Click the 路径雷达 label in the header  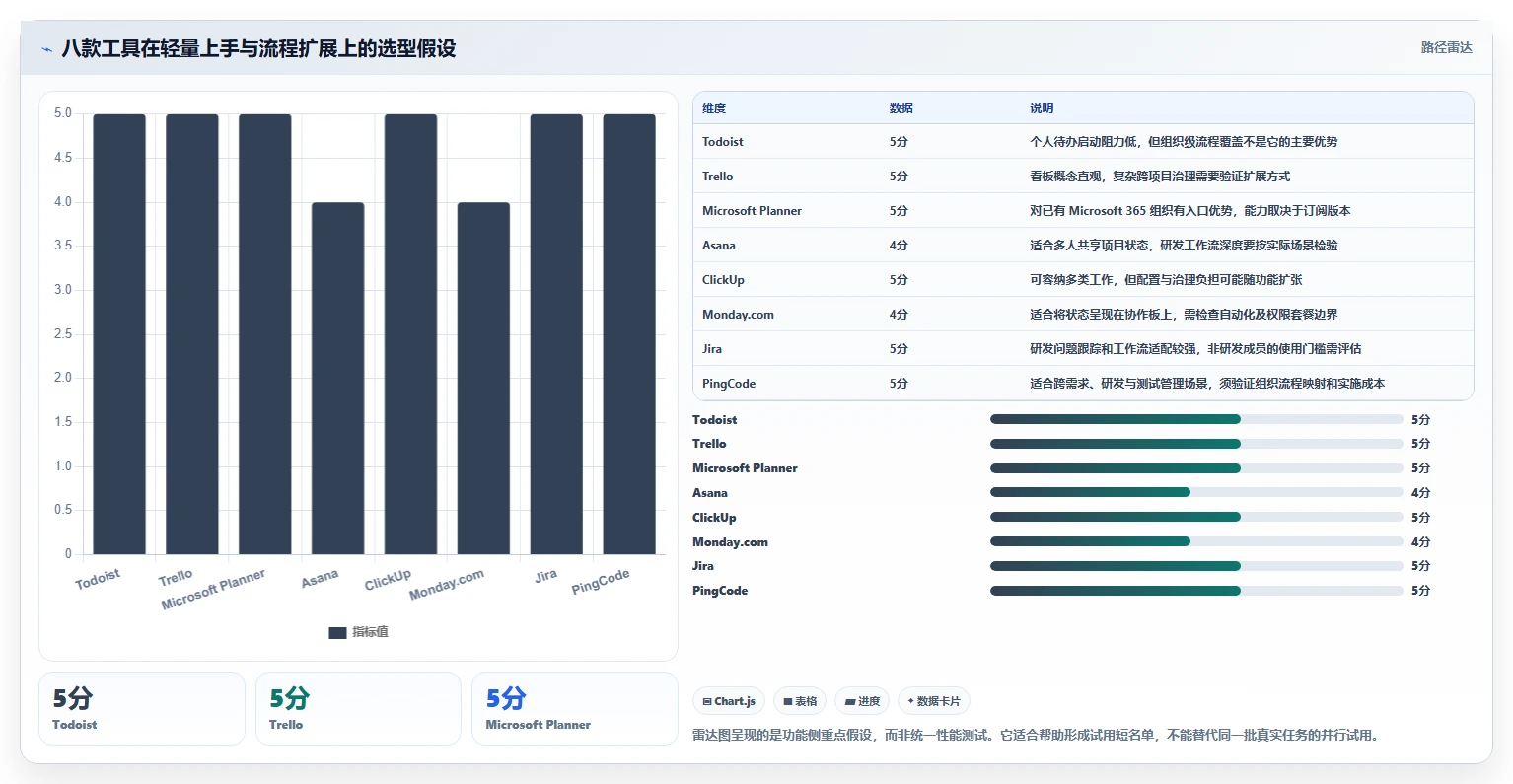[1446, 47]
